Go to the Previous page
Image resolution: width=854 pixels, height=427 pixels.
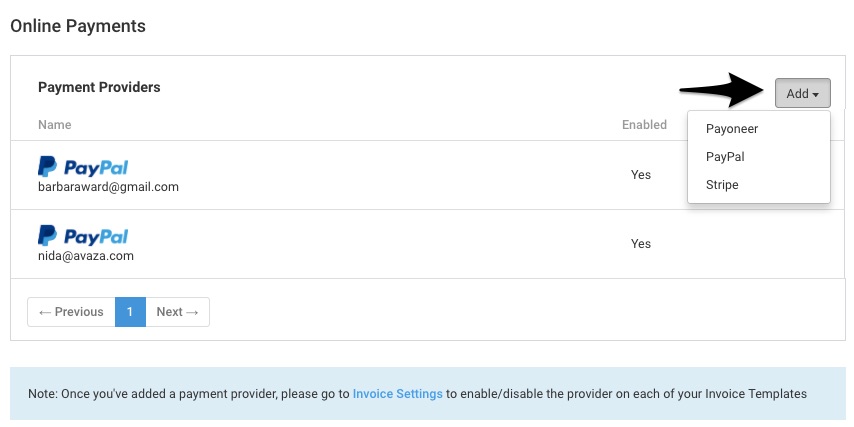(71, 312)
